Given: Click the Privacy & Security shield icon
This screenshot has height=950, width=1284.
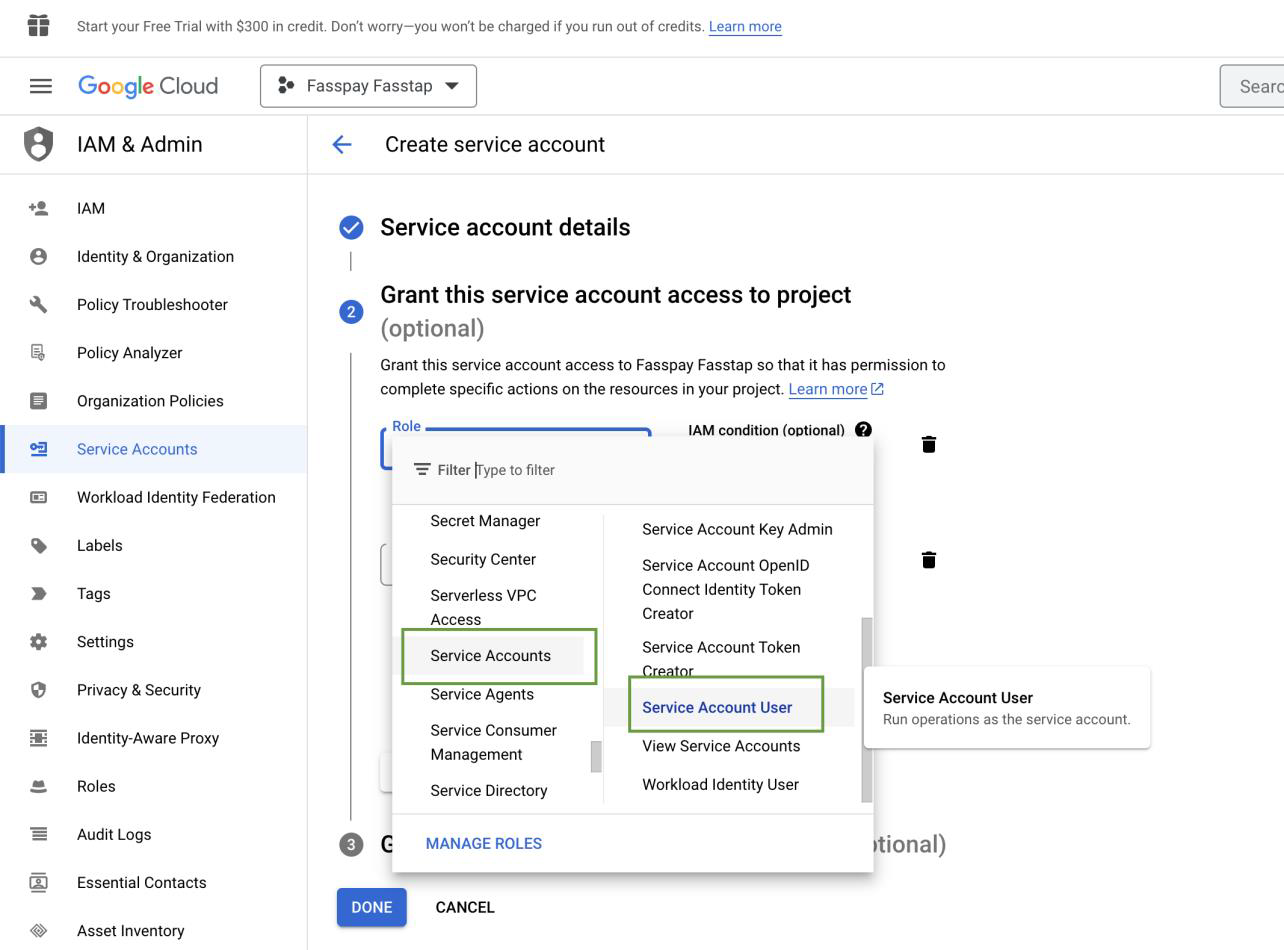Looking at the screenshot, I should tap(38, 689).
